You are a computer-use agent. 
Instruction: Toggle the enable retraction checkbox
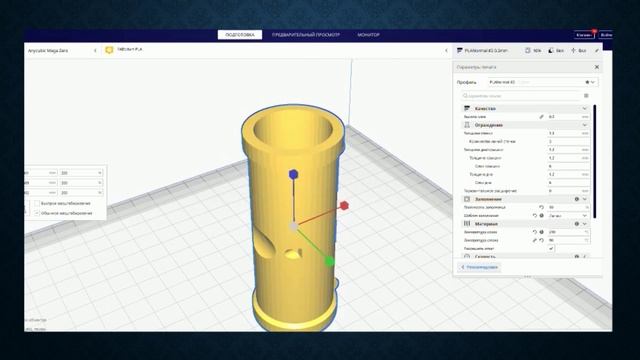[x=551, y=248]
